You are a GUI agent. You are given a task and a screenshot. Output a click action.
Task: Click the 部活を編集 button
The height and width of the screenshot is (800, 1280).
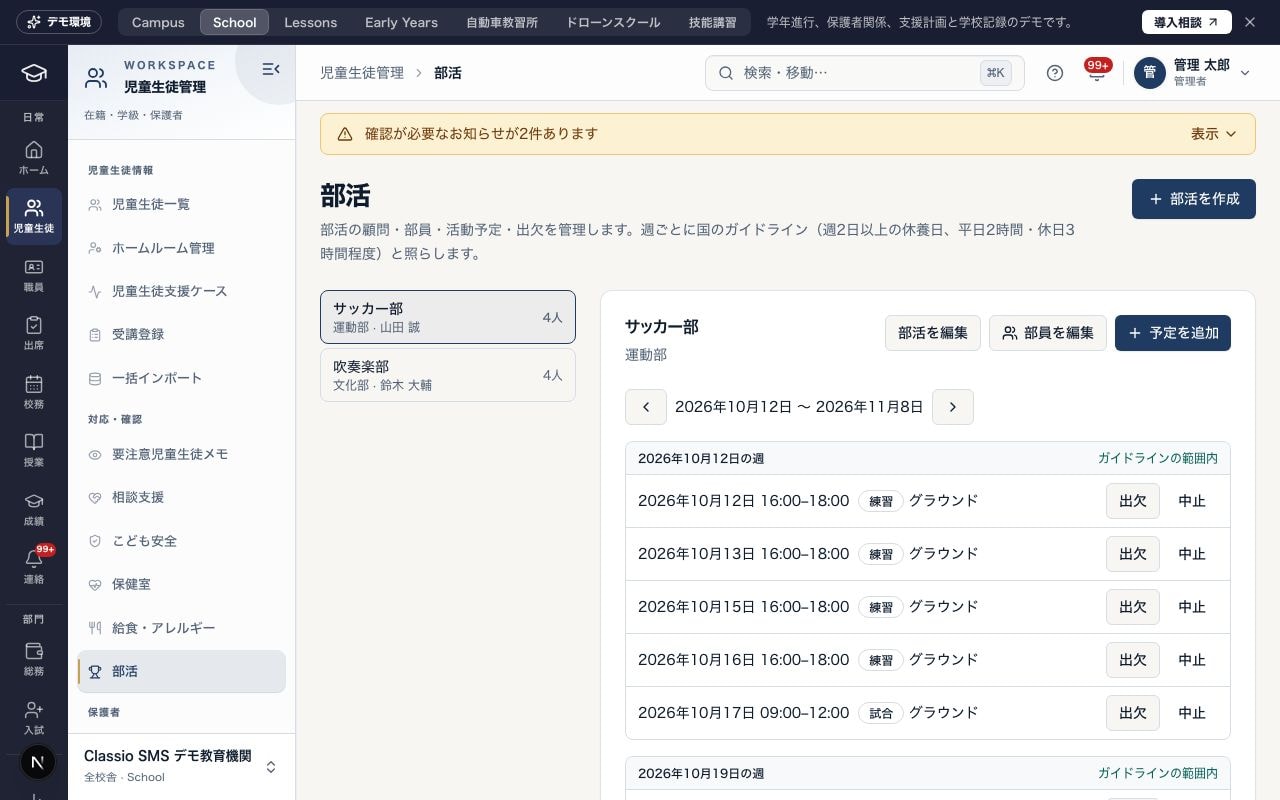933,333
